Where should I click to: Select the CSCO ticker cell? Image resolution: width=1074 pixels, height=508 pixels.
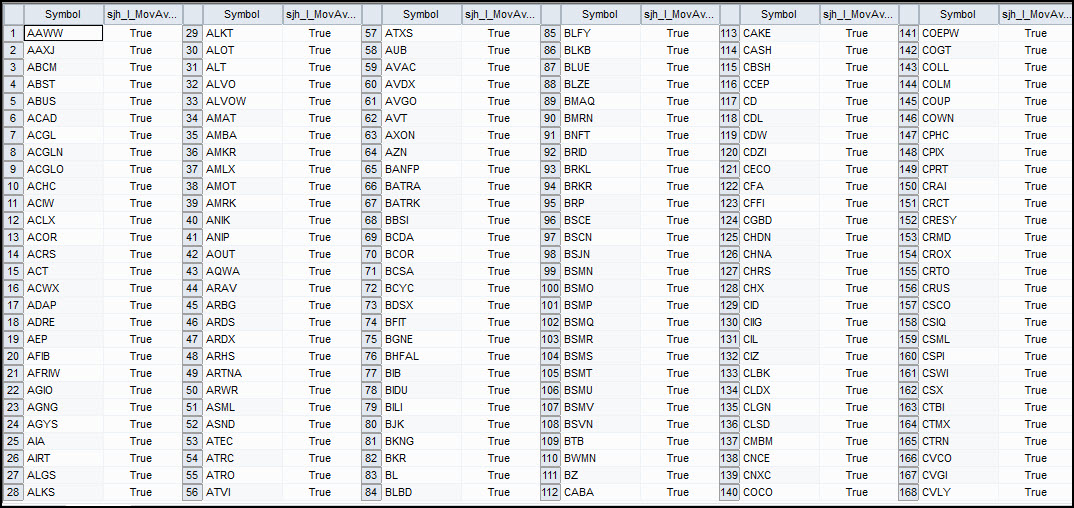tap(959, 305)
